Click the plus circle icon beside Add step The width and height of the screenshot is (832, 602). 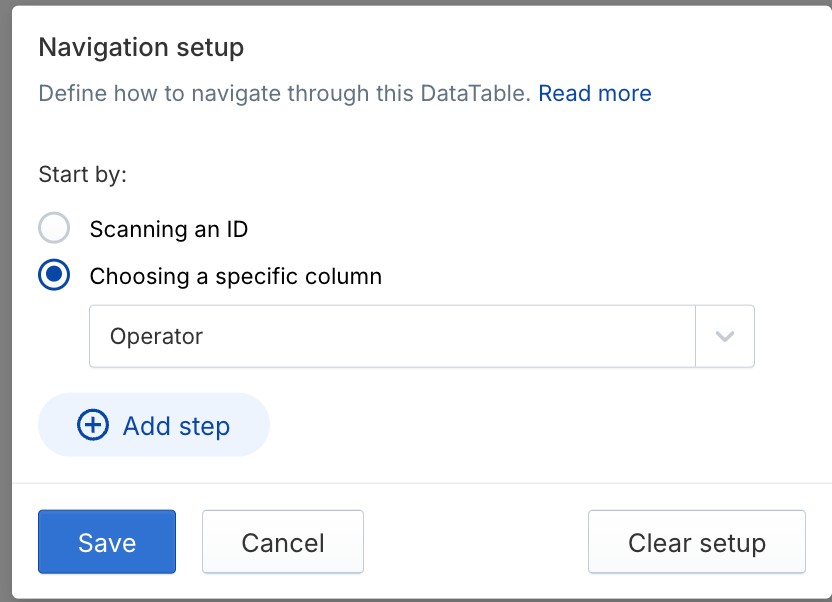click(x=93, y=425)
